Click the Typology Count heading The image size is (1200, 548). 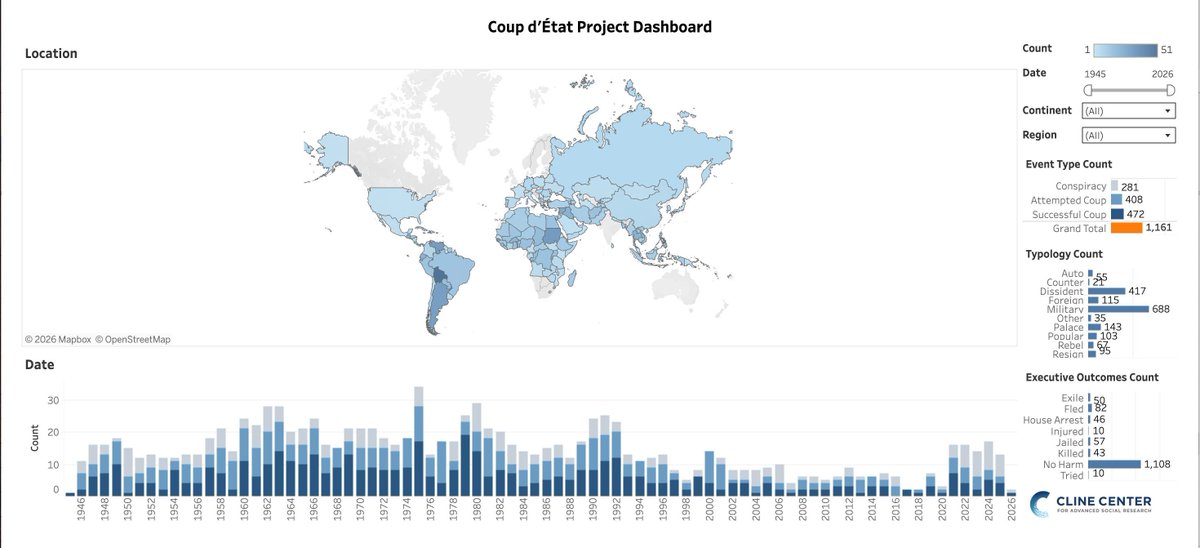point(1064,254)
